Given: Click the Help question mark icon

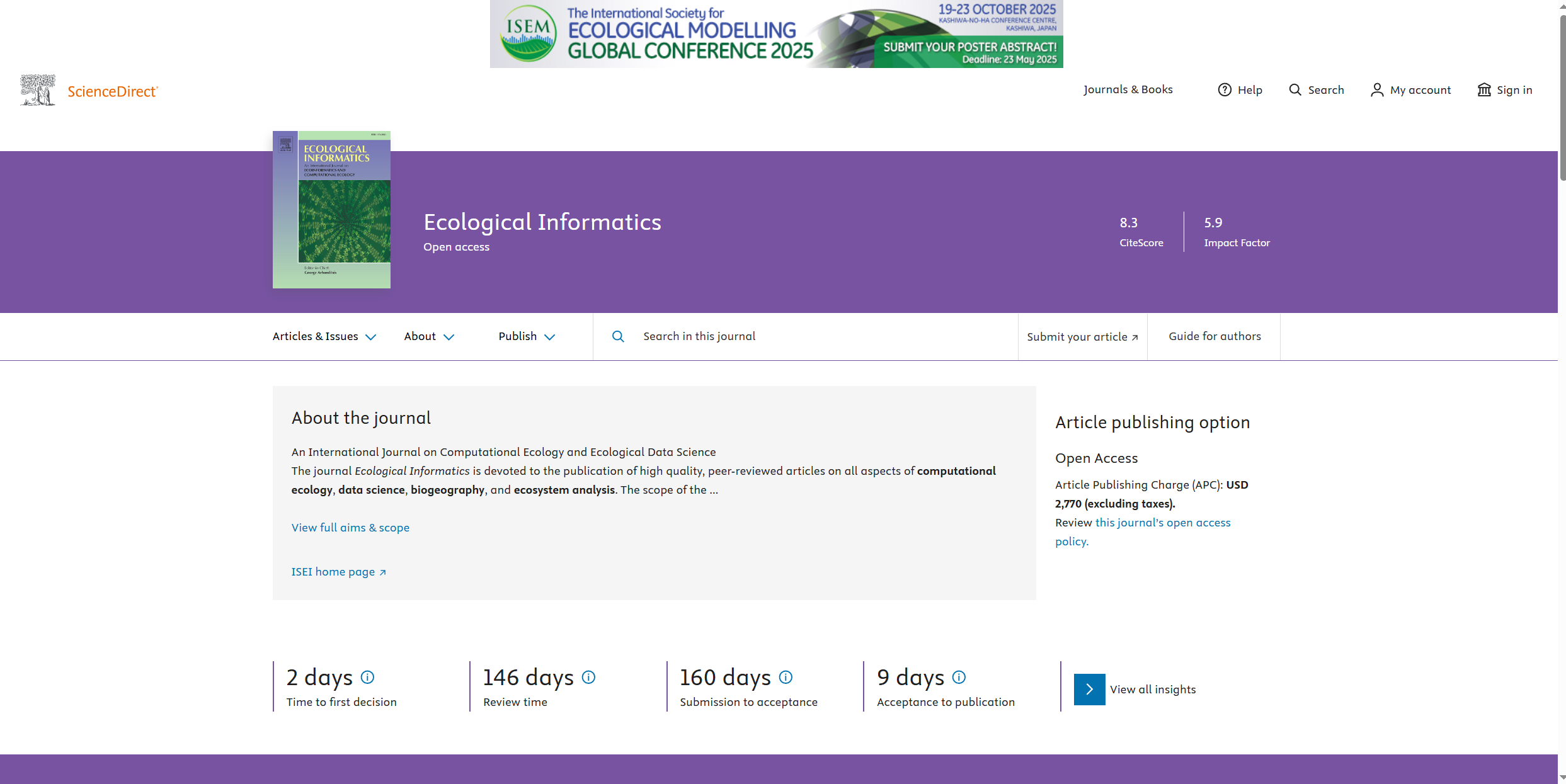Looking at the screenshot, I should click(x=1224, y=90).
